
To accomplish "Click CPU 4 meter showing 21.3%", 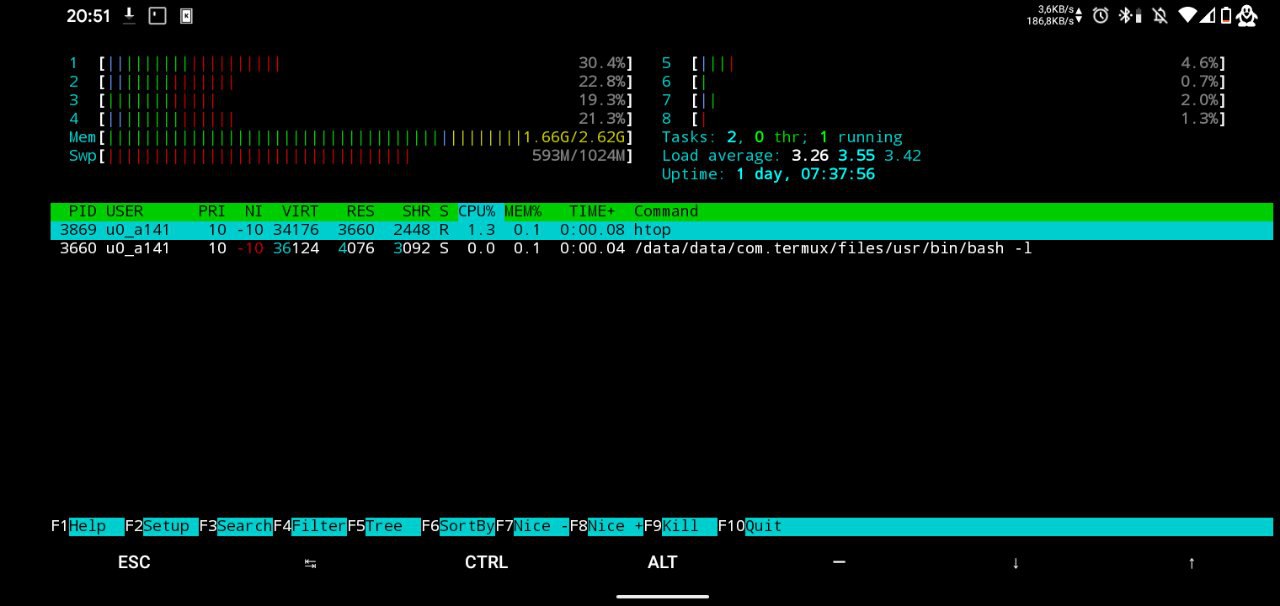I will tap(351, 119).
